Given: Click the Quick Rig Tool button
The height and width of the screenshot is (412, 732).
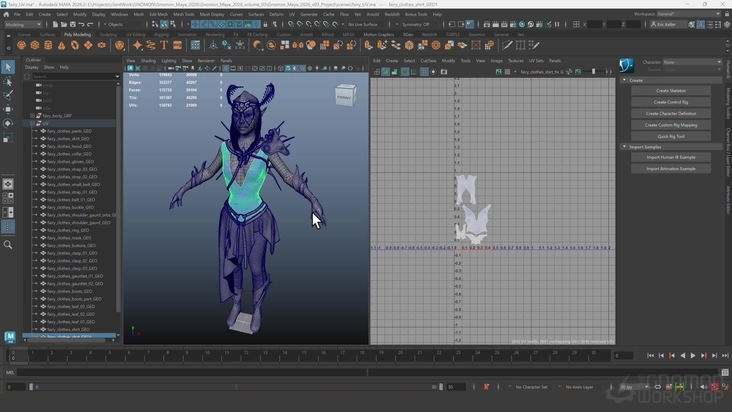Looking at the screenshot, I should point(671,137).
